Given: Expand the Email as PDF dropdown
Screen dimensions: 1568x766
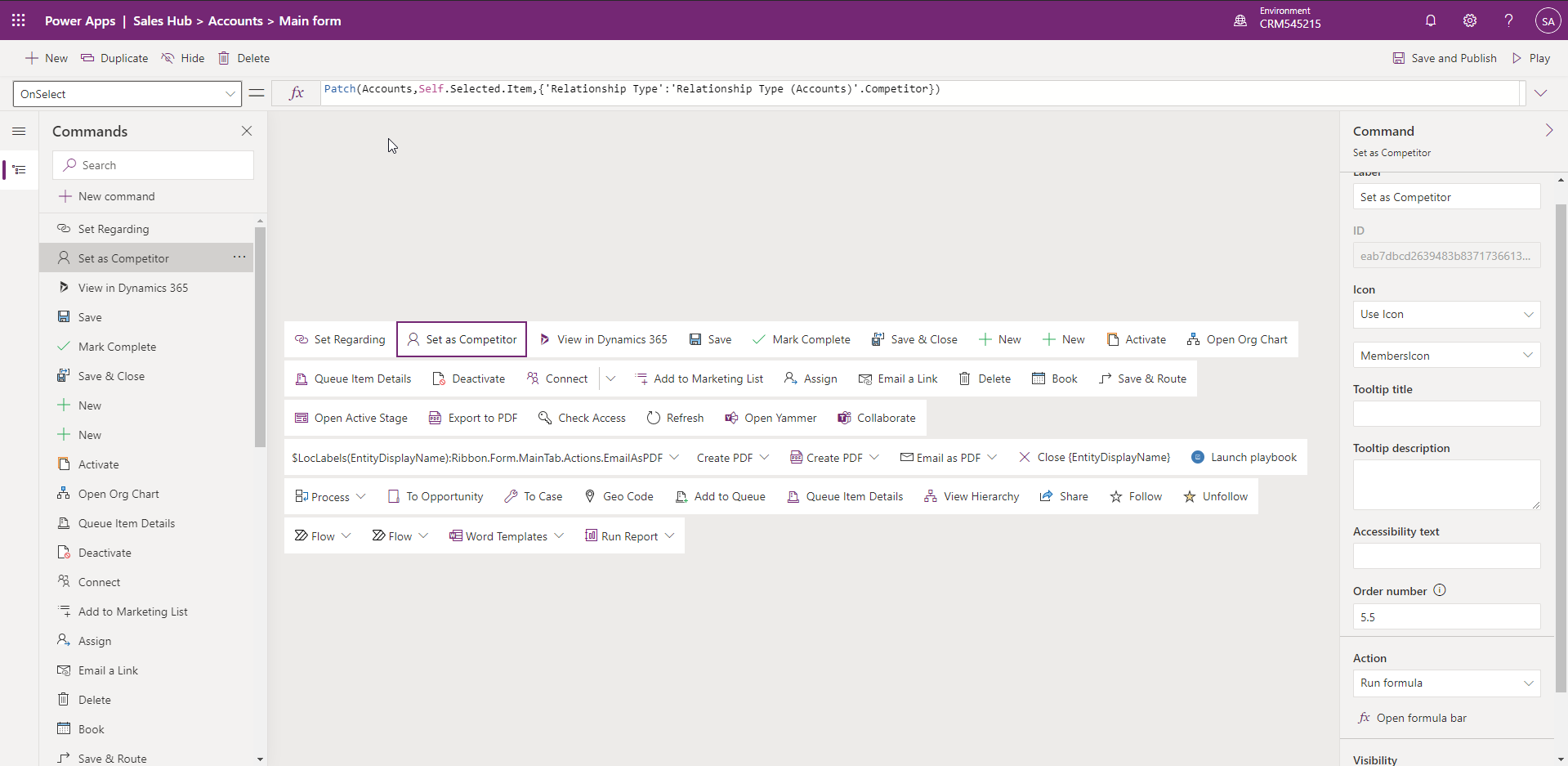Looking at the screenshot, I should tap(992, 457).
